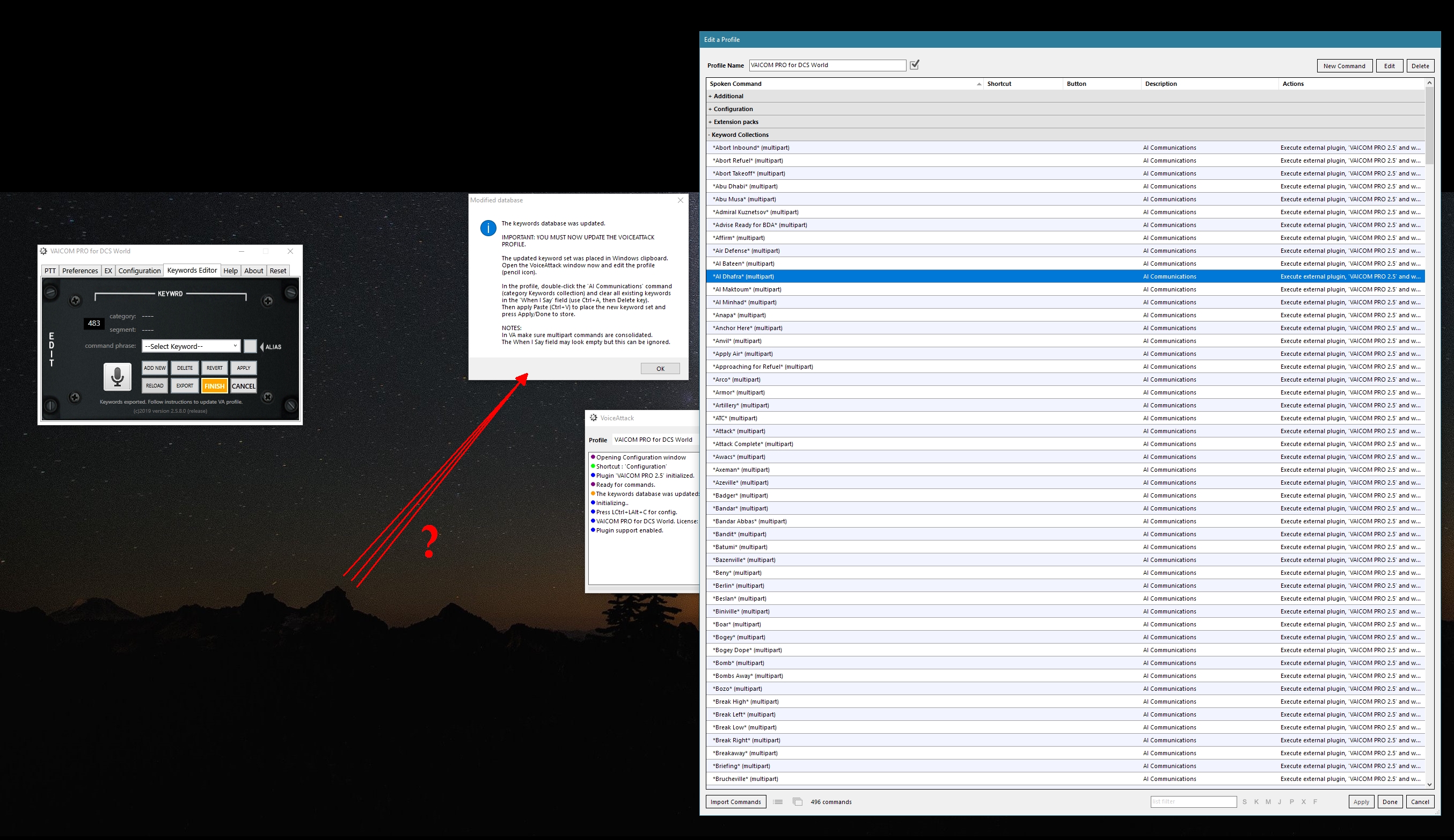
Task: Click the scrollbar down arrow in the command list
Action: (1429, 784)
